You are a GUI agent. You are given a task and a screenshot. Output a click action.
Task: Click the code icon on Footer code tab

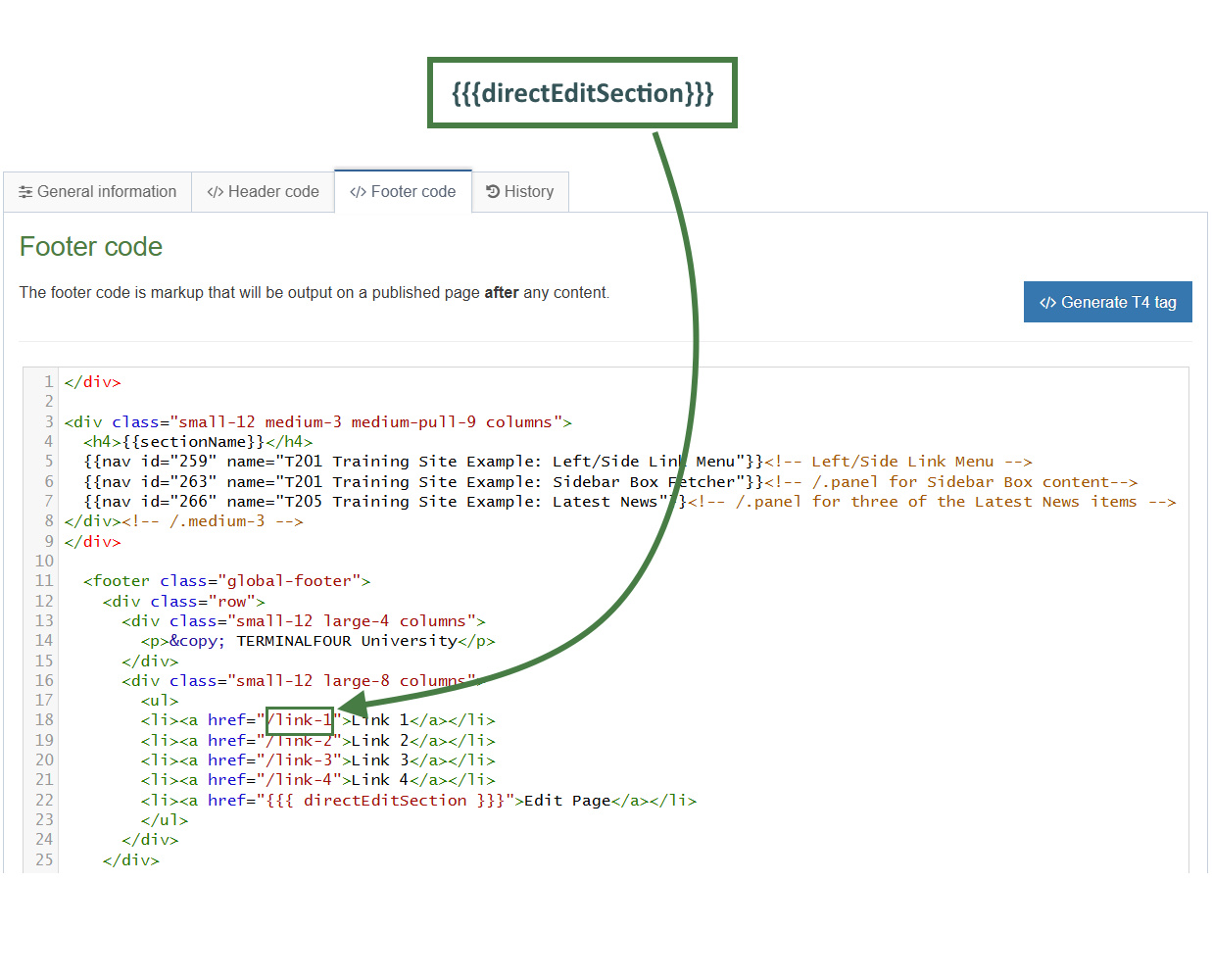click(x=358, y=191)
